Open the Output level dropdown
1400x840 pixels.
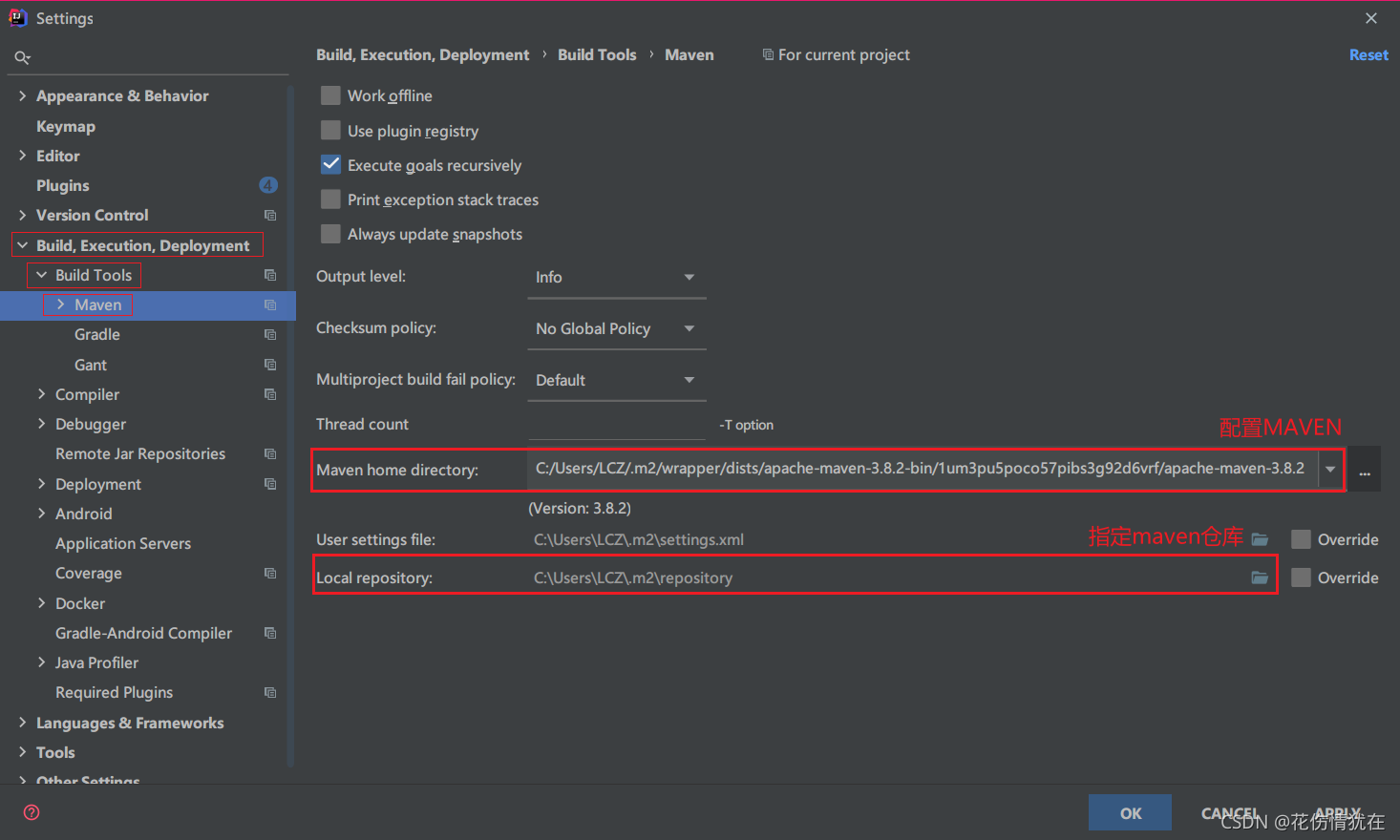[x=617, y=277]
